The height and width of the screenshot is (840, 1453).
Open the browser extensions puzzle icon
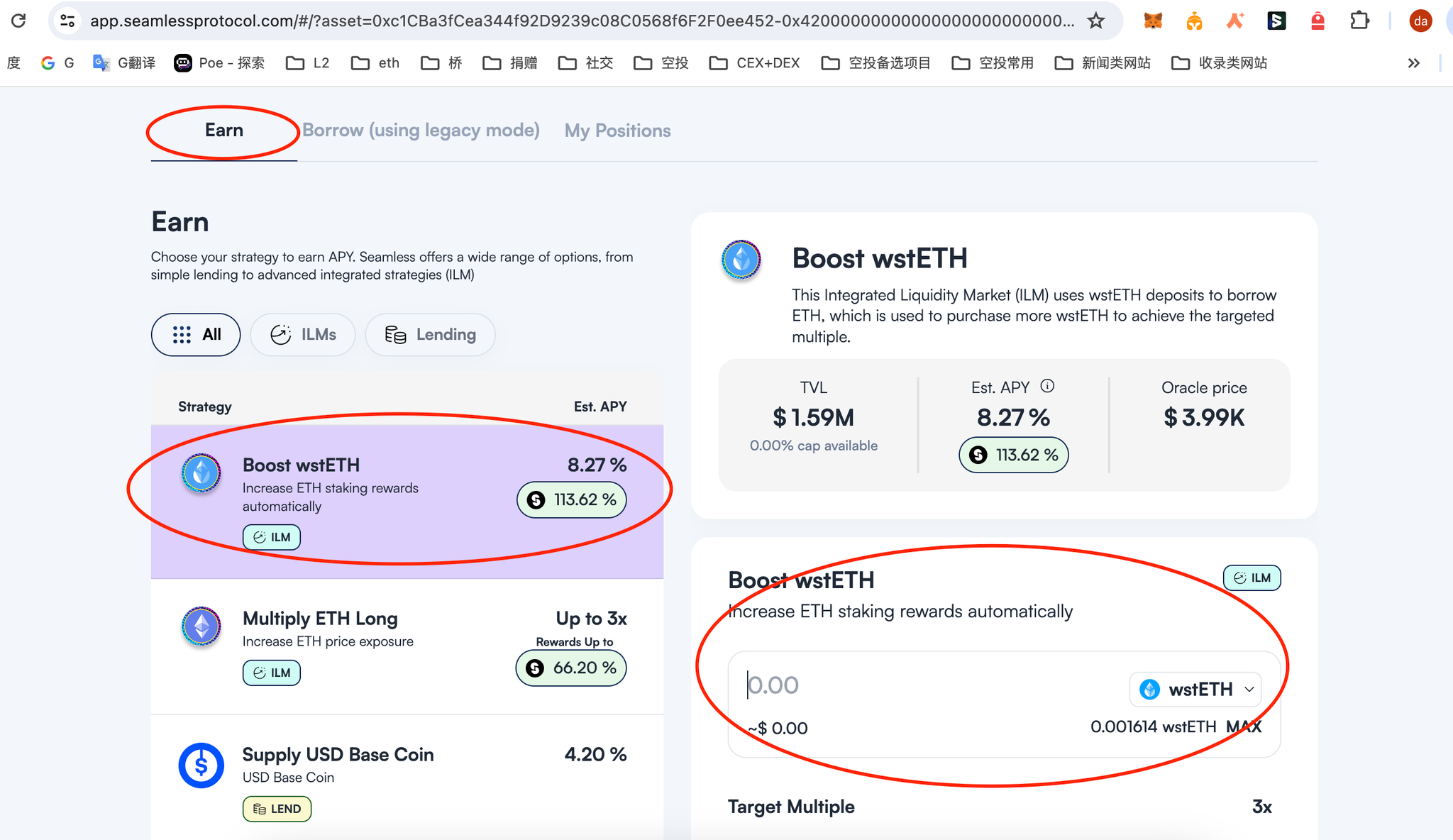tap(1359, 21)
